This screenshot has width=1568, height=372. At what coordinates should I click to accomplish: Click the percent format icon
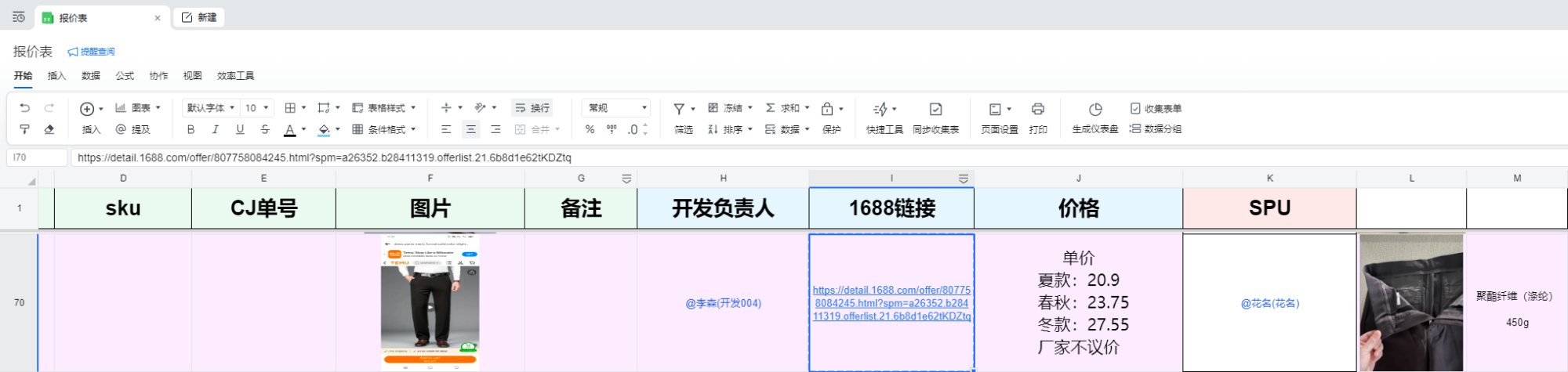pos(590,129)
